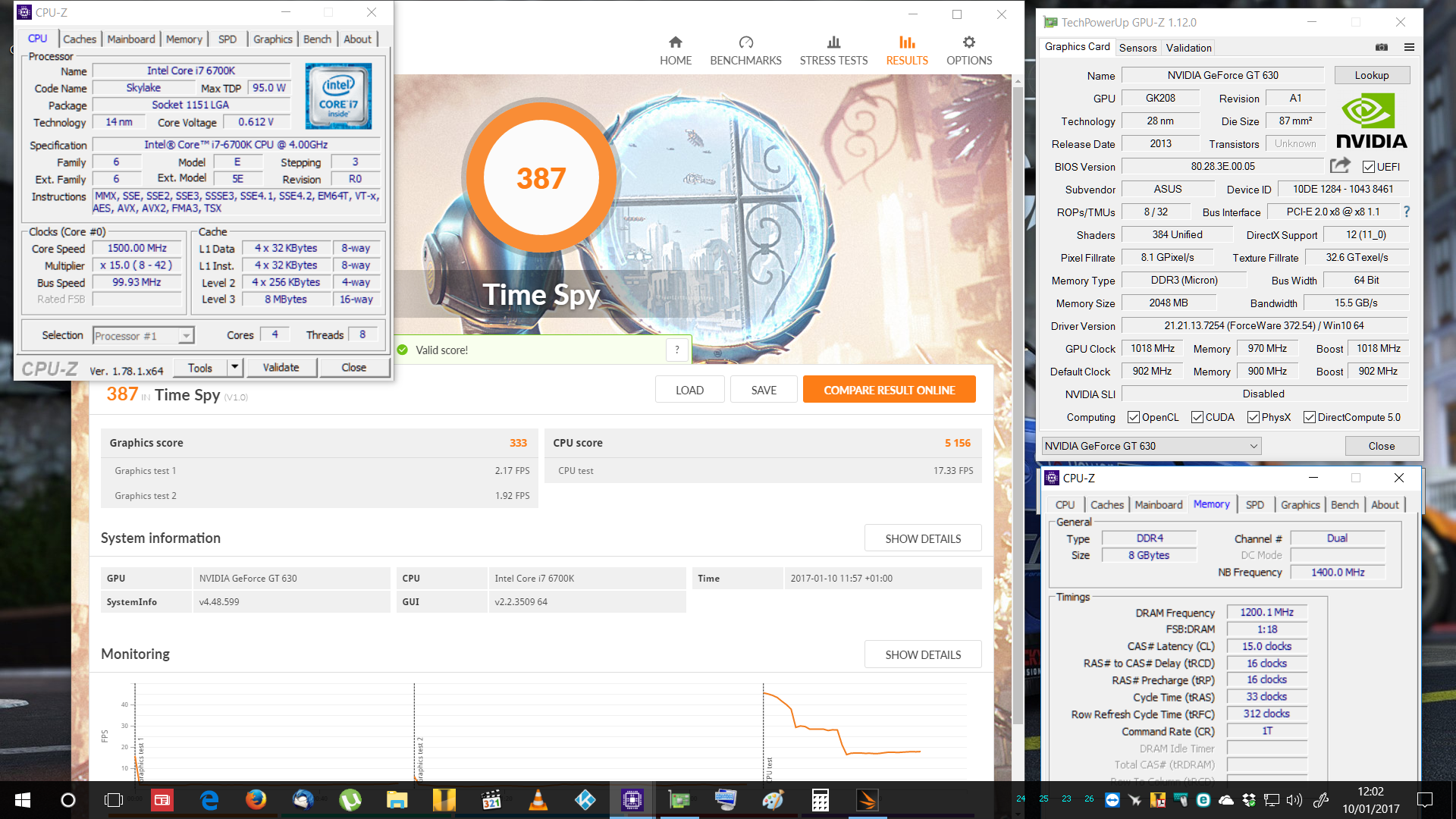Click the SAVE button in 3DMark
Viewport: 1456px width, 819px height.
(764, 390)
